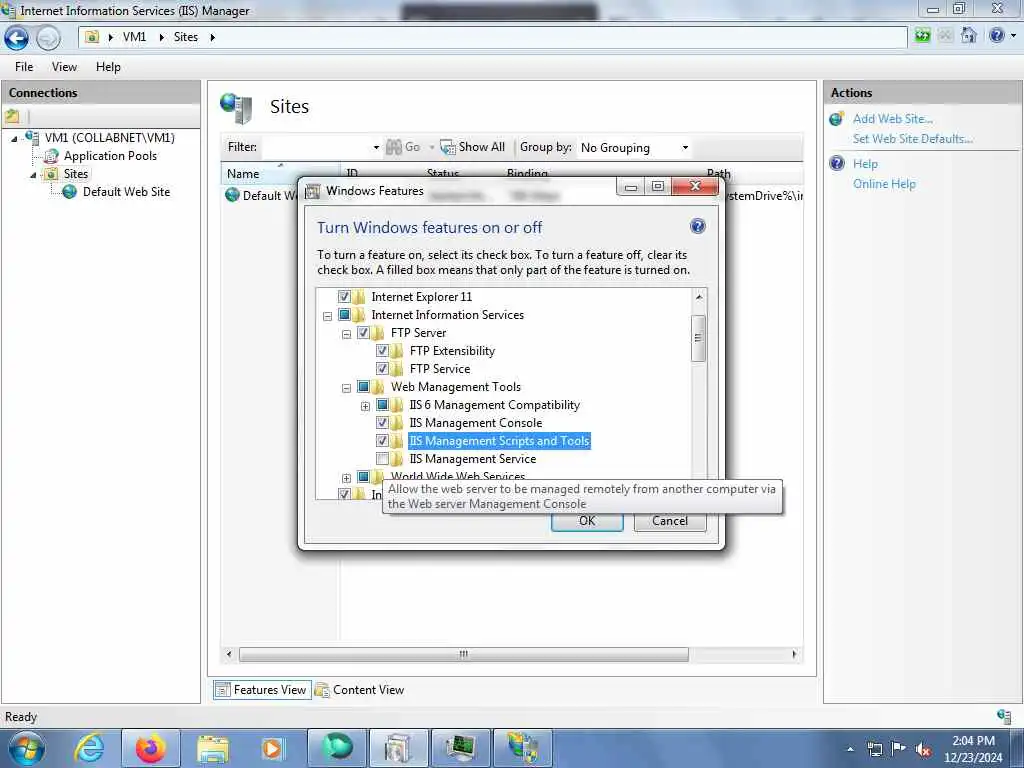Select the IIS Management Scripts and Tools row
Screen dimensions: 1024x768
point(500,441)
